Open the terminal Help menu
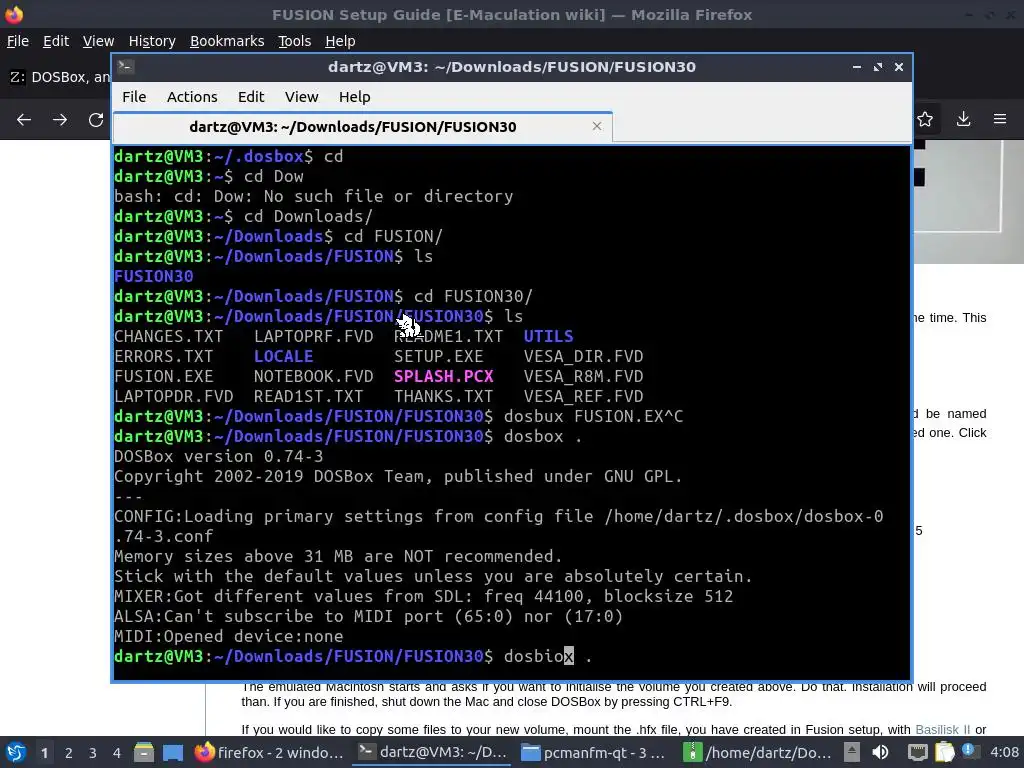1024x768 pixels. 355,97
